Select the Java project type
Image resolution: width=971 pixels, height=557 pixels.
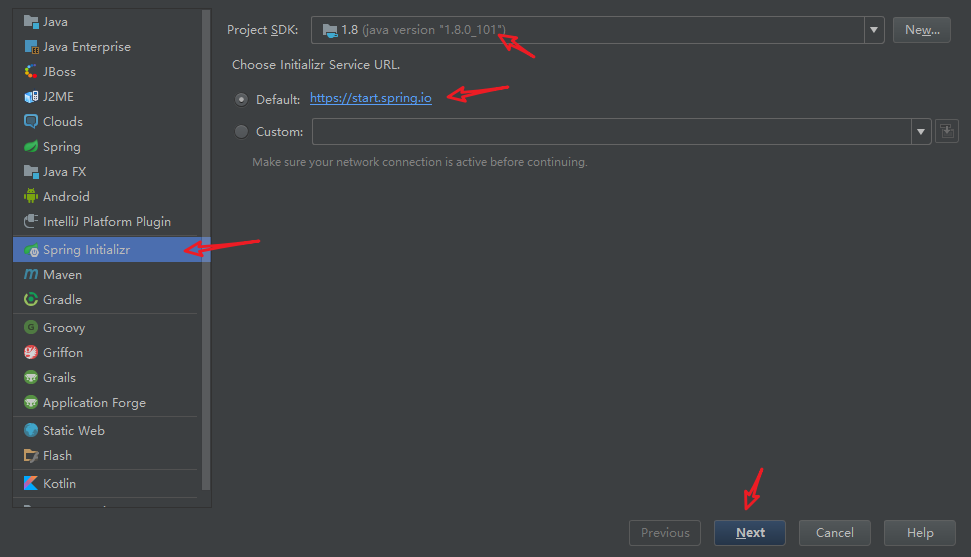pyautogui.click(x=107, y=22)
